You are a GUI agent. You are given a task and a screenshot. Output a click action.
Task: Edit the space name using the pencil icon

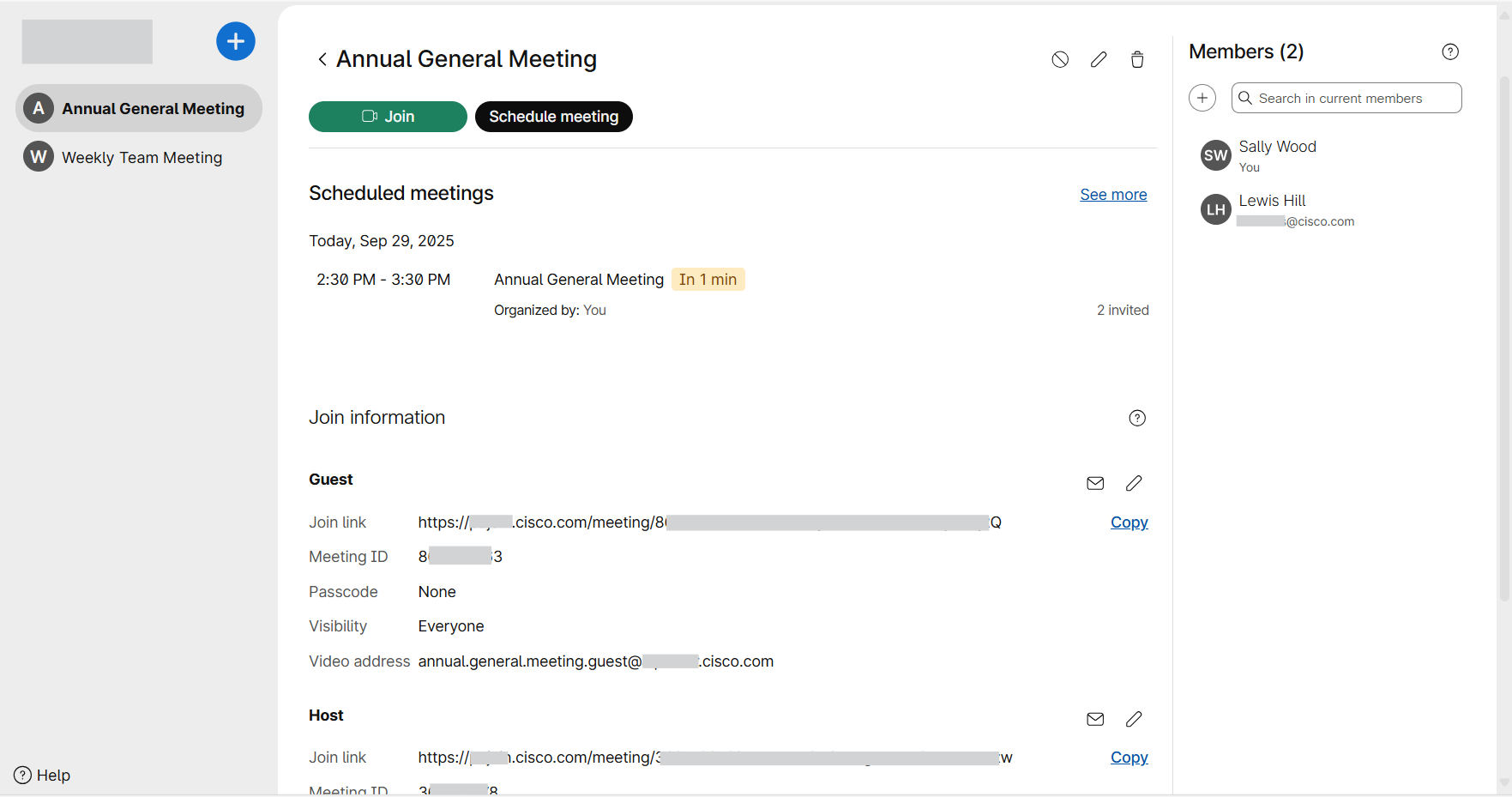[x=1099, y=59]
